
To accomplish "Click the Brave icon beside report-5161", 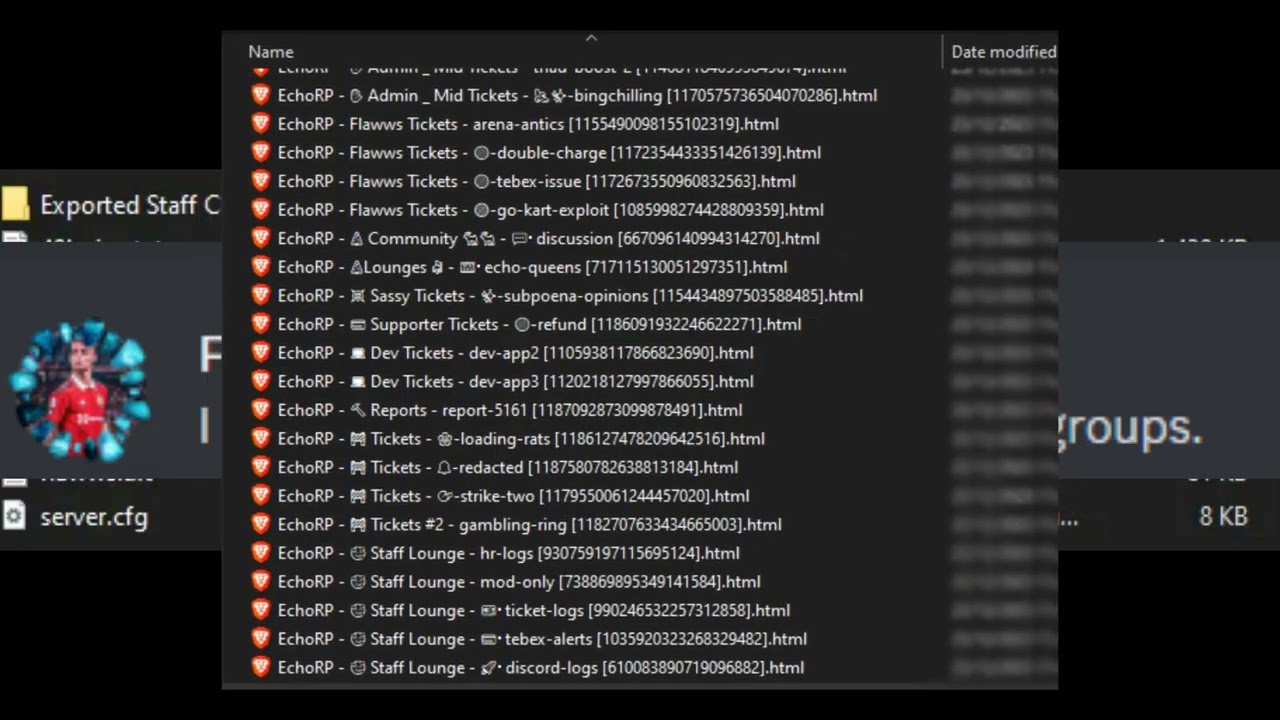I will click(260, 409).
